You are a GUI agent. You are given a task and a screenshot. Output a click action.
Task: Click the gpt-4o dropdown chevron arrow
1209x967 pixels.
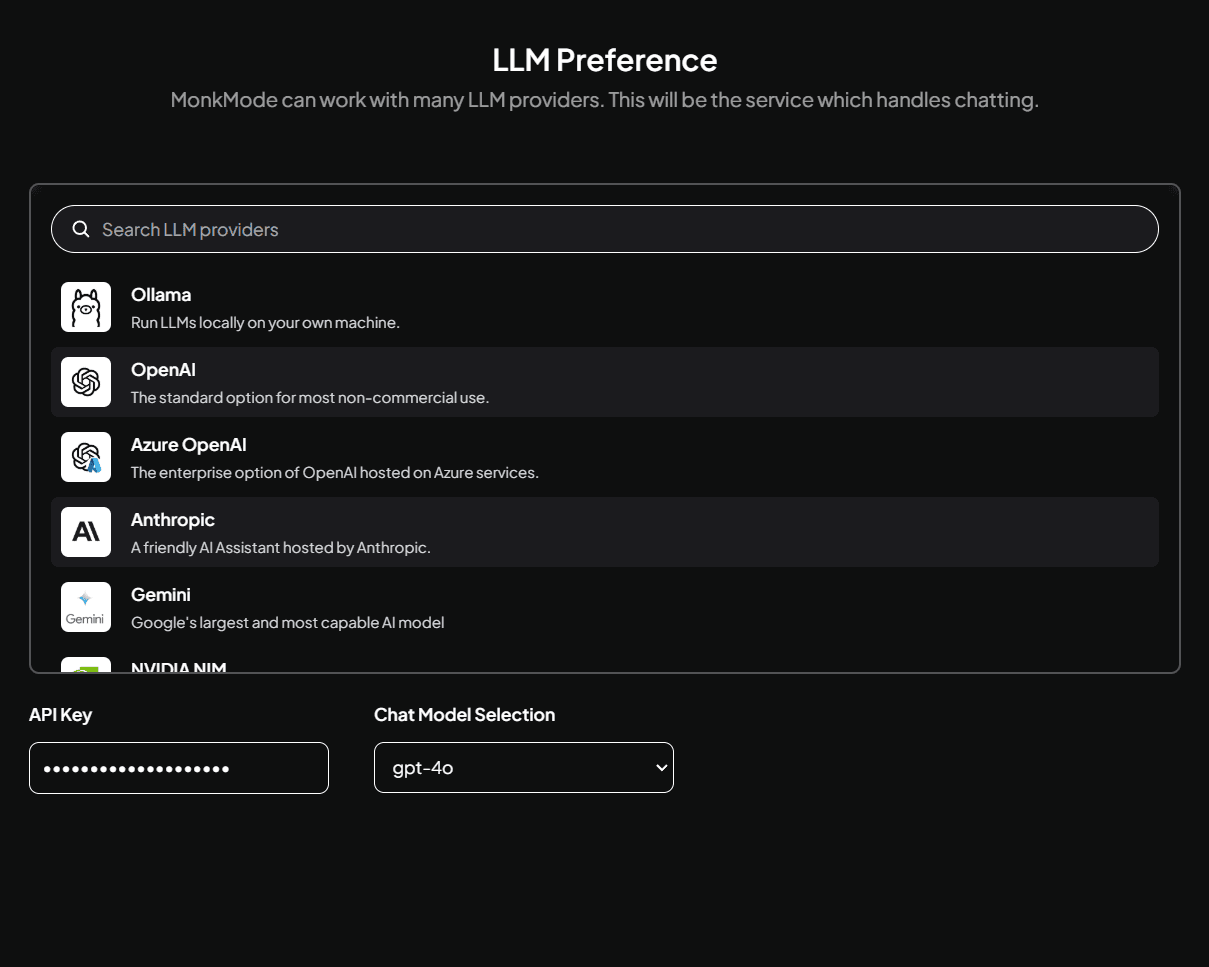click(660, 768)
